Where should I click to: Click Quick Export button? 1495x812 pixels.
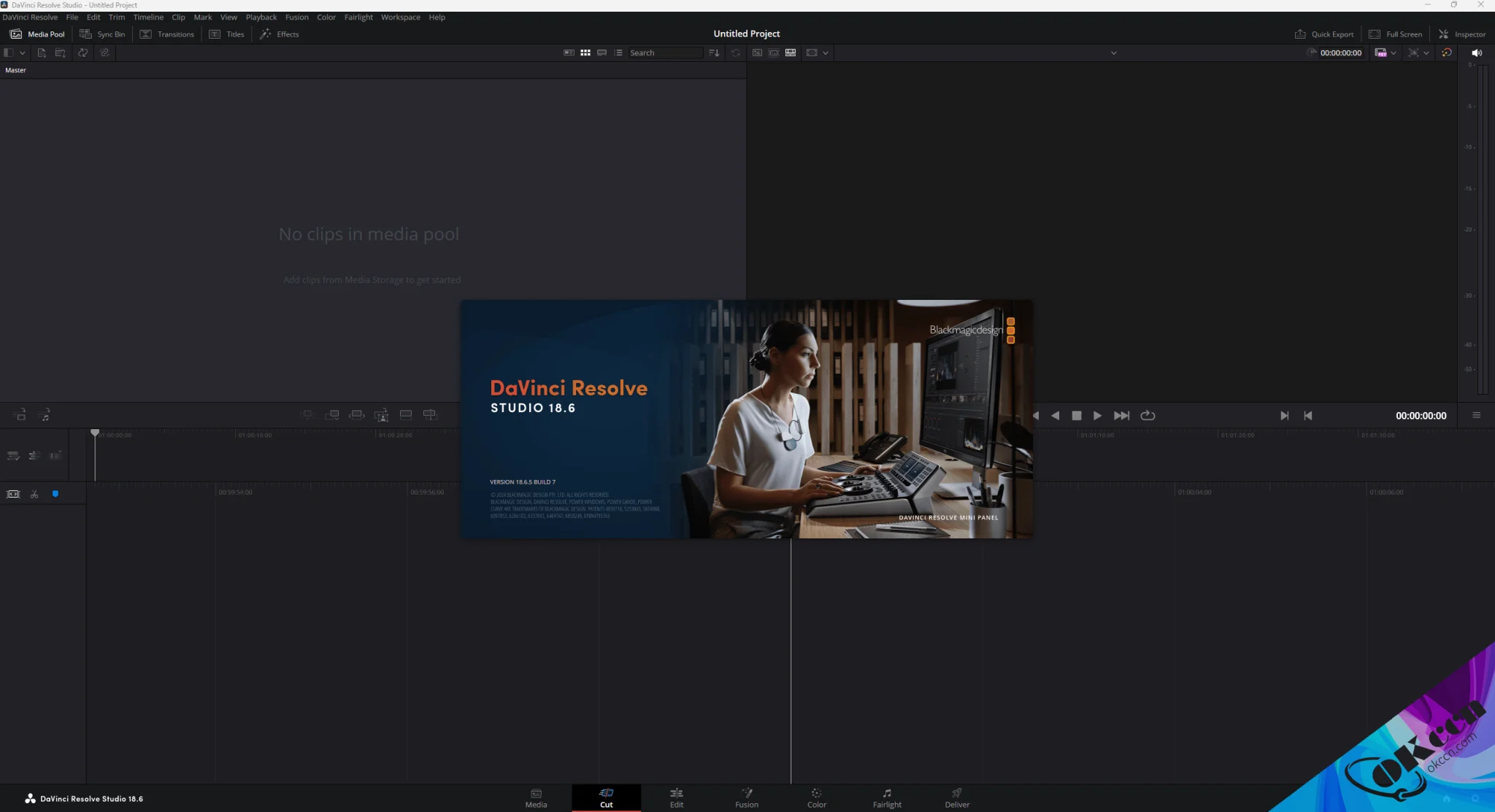click(1324, 34)
